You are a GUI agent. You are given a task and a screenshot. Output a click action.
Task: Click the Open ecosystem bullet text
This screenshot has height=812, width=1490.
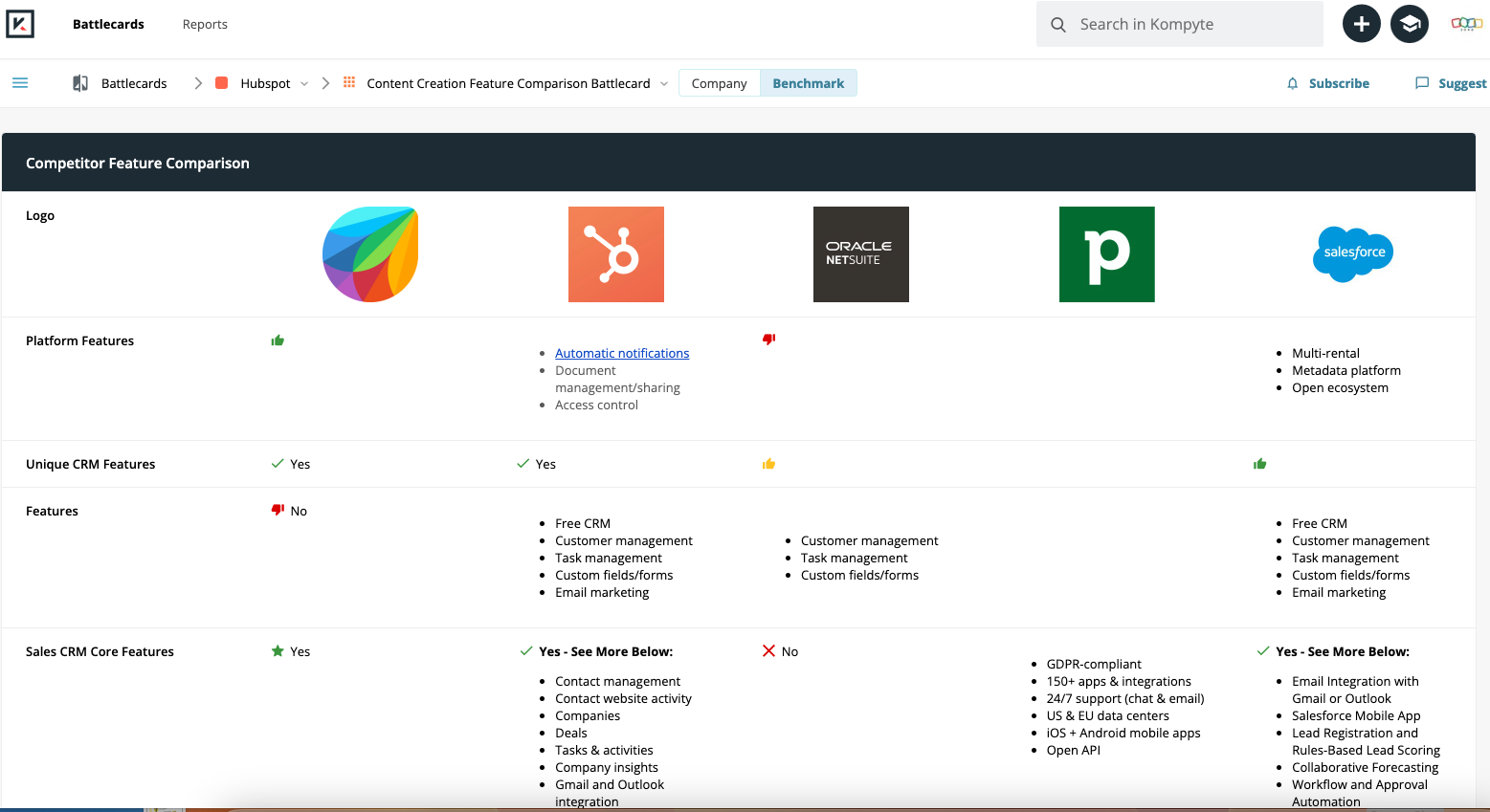1340,387
